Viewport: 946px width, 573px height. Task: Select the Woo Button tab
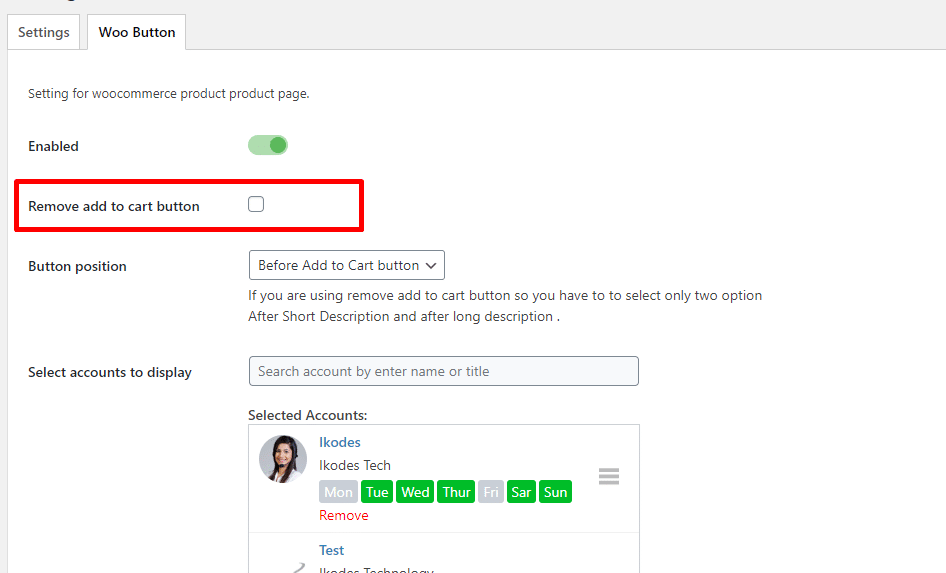(137, 32)
